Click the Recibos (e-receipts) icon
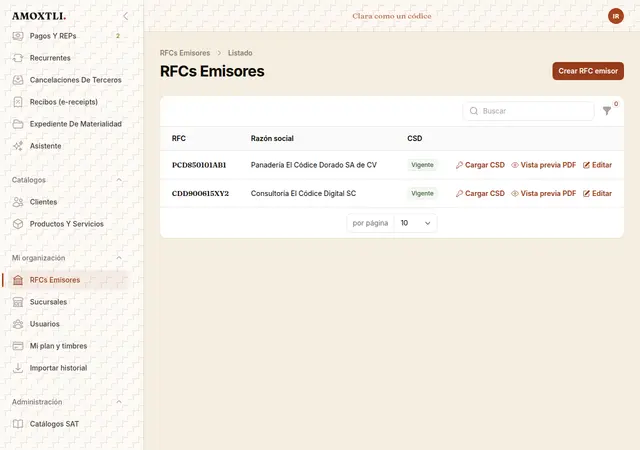The image size is (640, 450). (x=18, y=102)
